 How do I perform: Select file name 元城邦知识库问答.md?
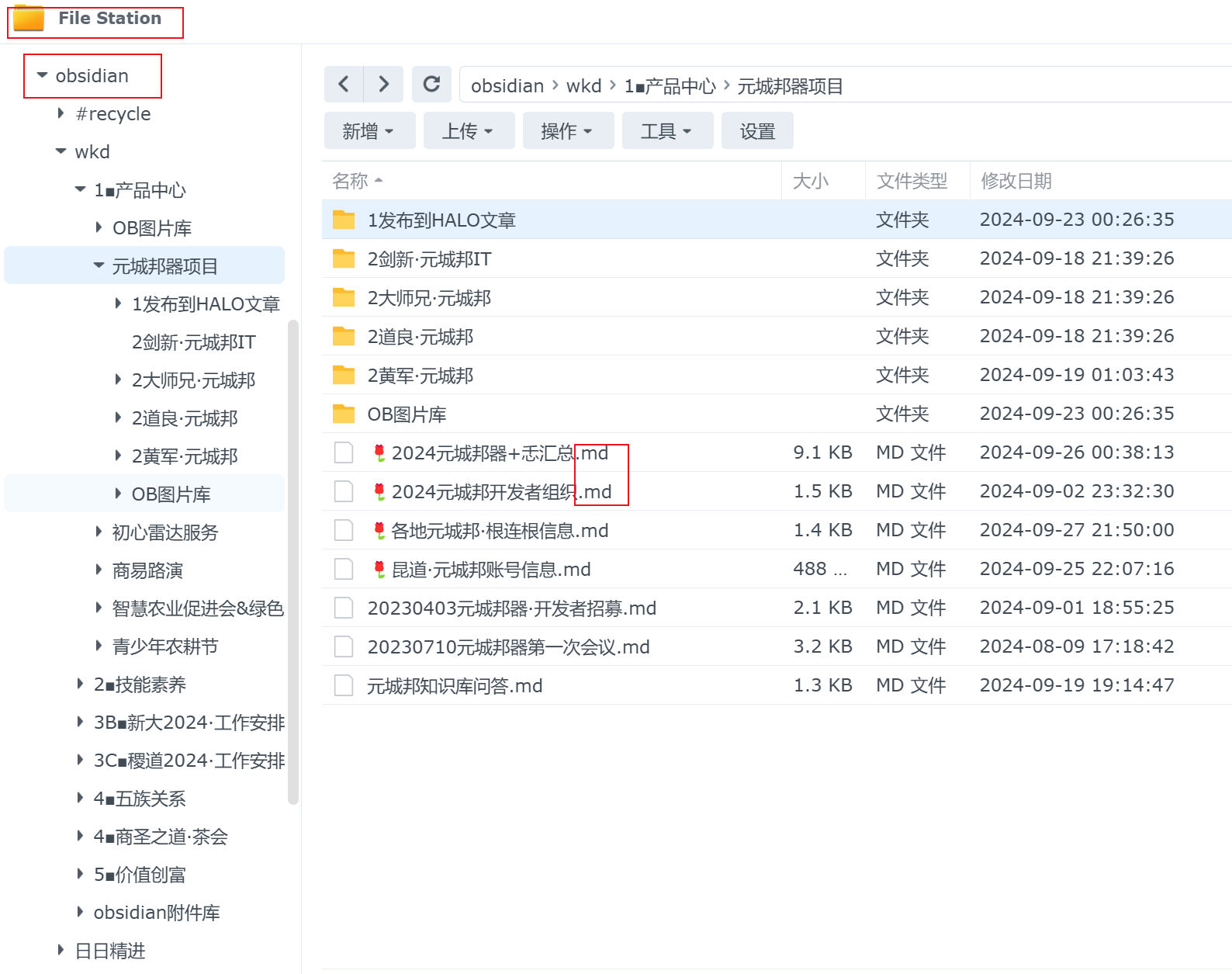[455, 686]
